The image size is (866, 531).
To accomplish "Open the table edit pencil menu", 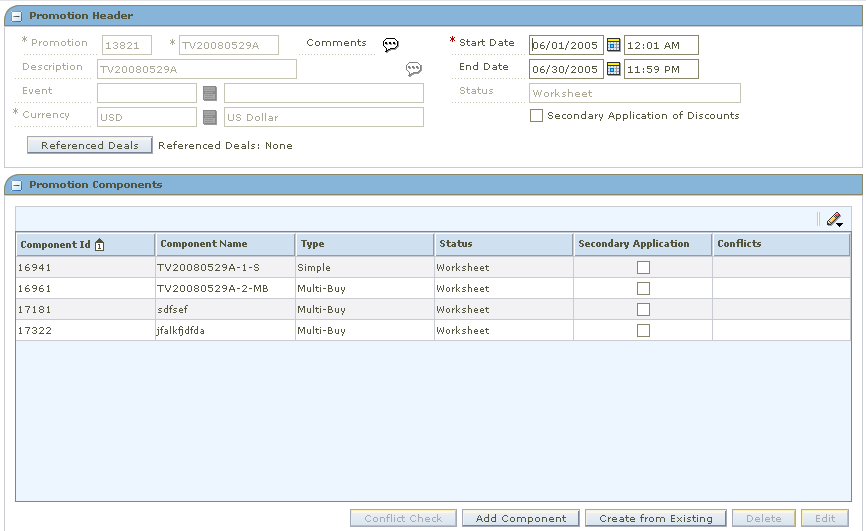I will (835, 219).
